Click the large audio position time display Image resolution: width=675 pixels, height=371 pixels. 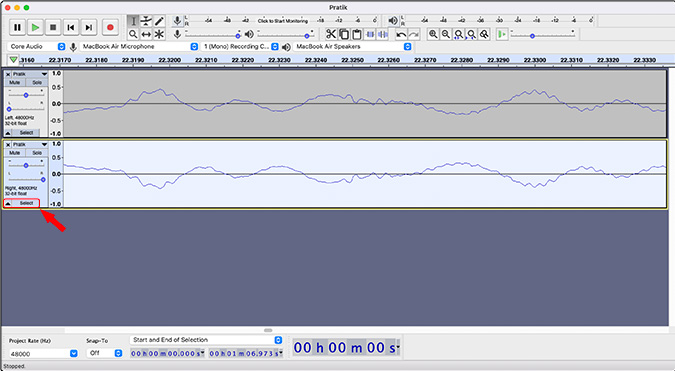346,347
